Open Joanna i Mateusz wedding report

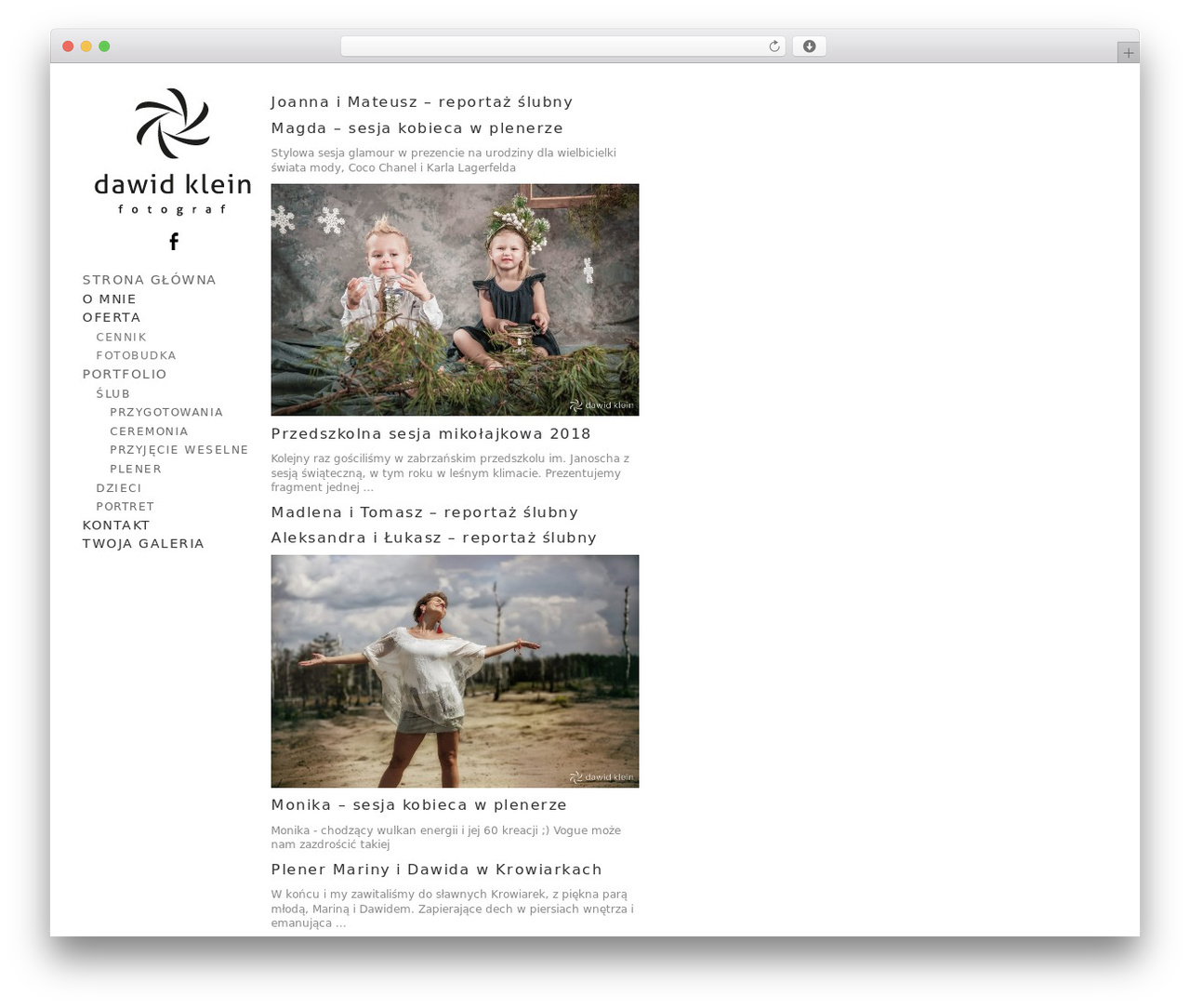coord(421,102)
